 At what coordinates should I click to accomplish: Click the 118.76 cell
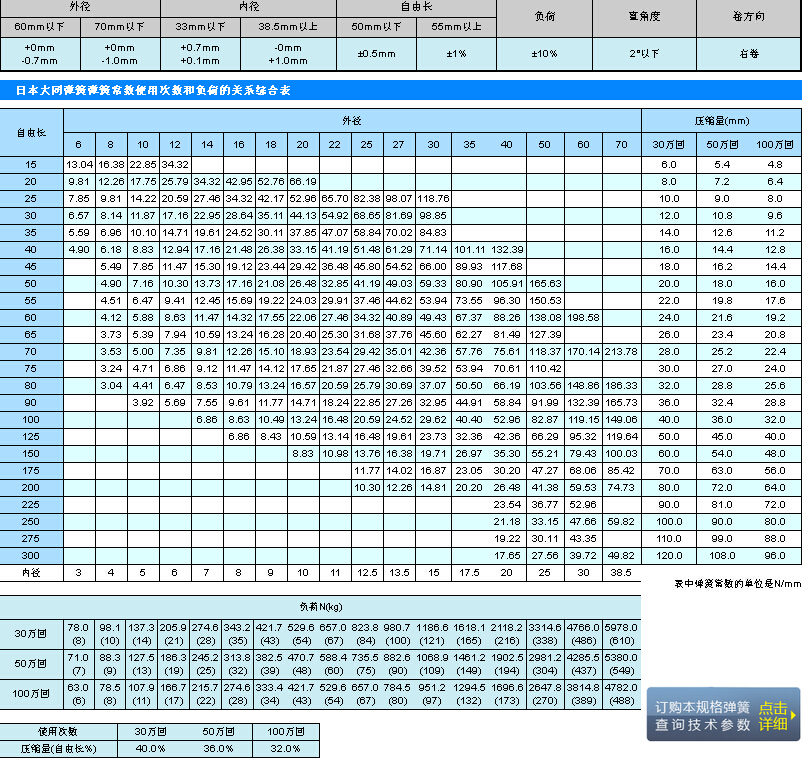point(433,199)
